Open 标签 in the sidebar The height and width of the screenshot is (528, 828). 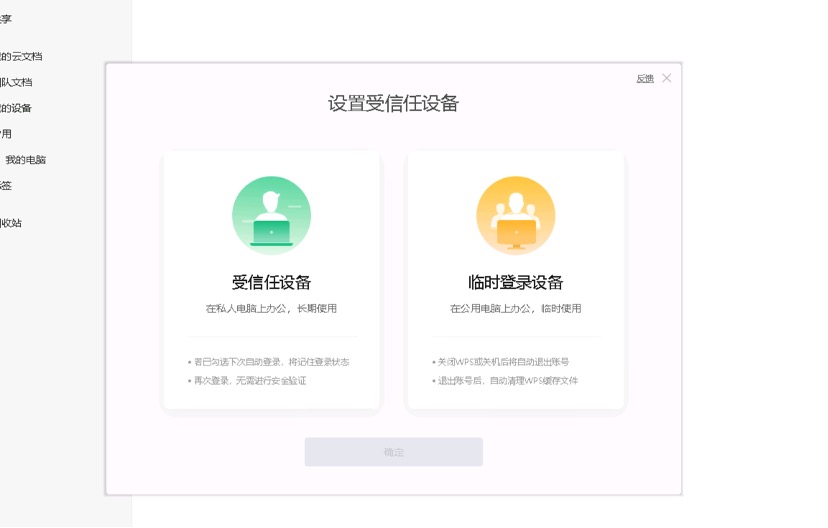(6, 186)
